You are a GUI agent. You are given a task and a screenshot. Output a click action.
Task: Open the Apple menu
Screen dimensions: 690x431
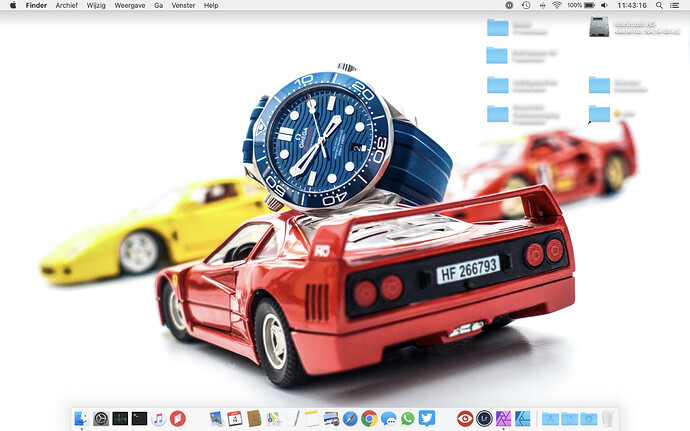(13, 5)
